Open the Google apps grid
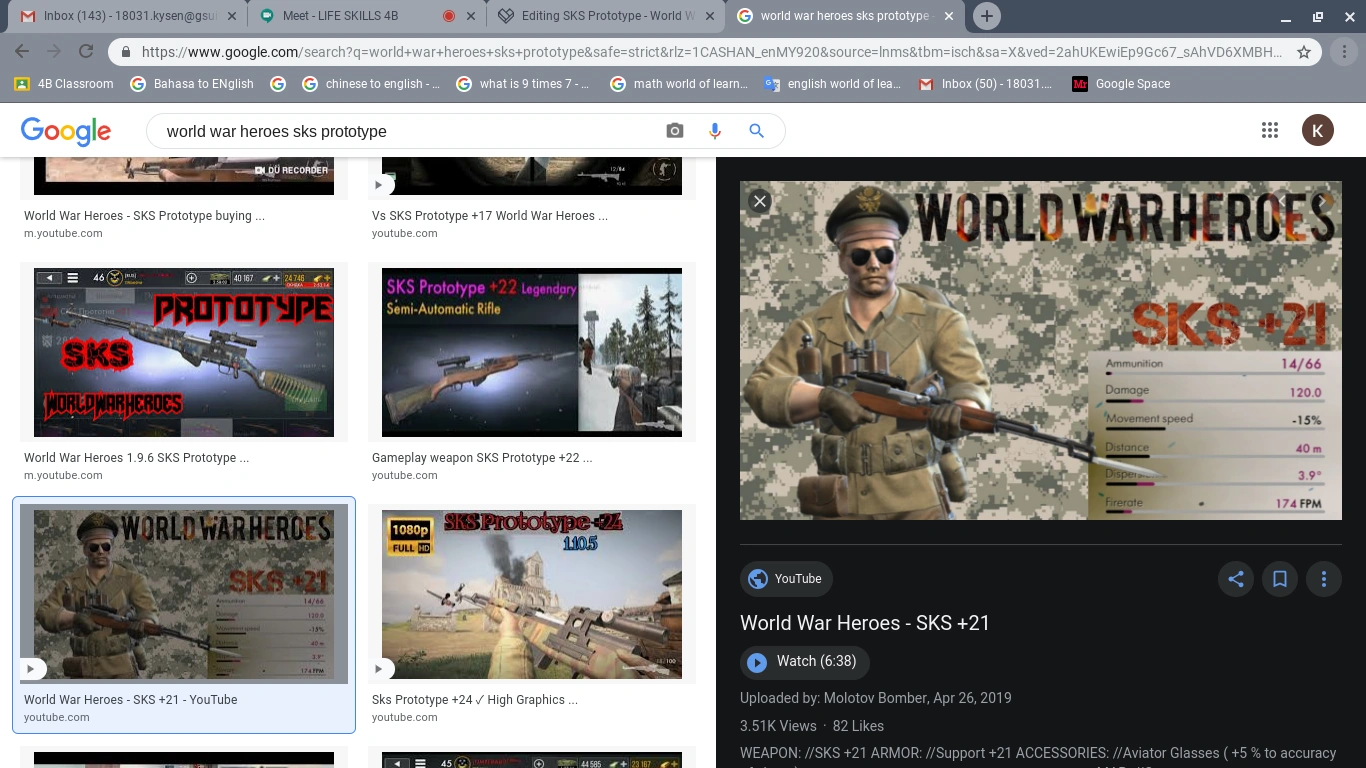The image size is (1366, 768). (1270, 130)
